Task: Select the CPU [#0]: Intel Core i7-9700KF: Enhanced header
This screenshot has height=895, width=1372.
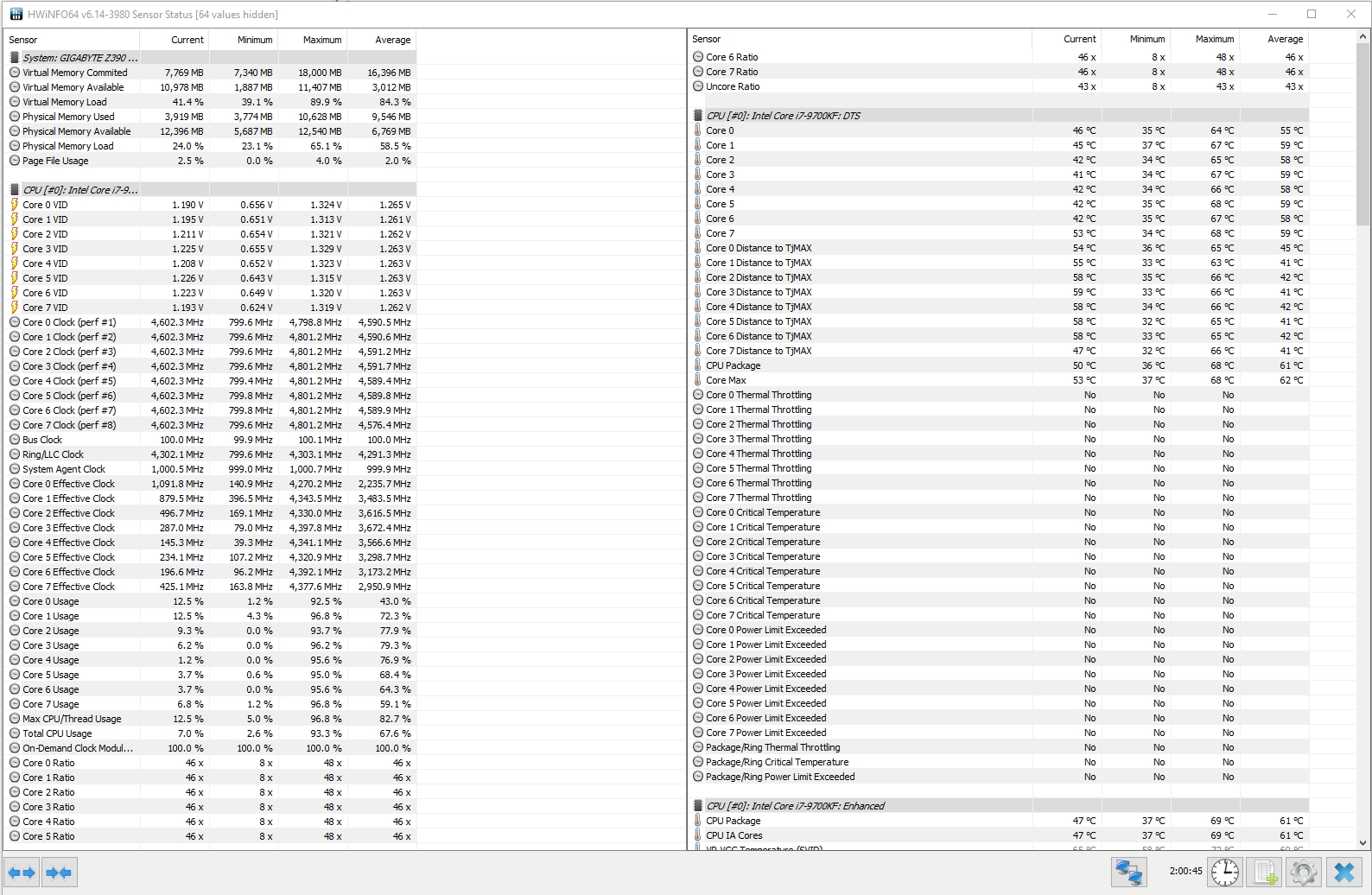Action: 999,806
